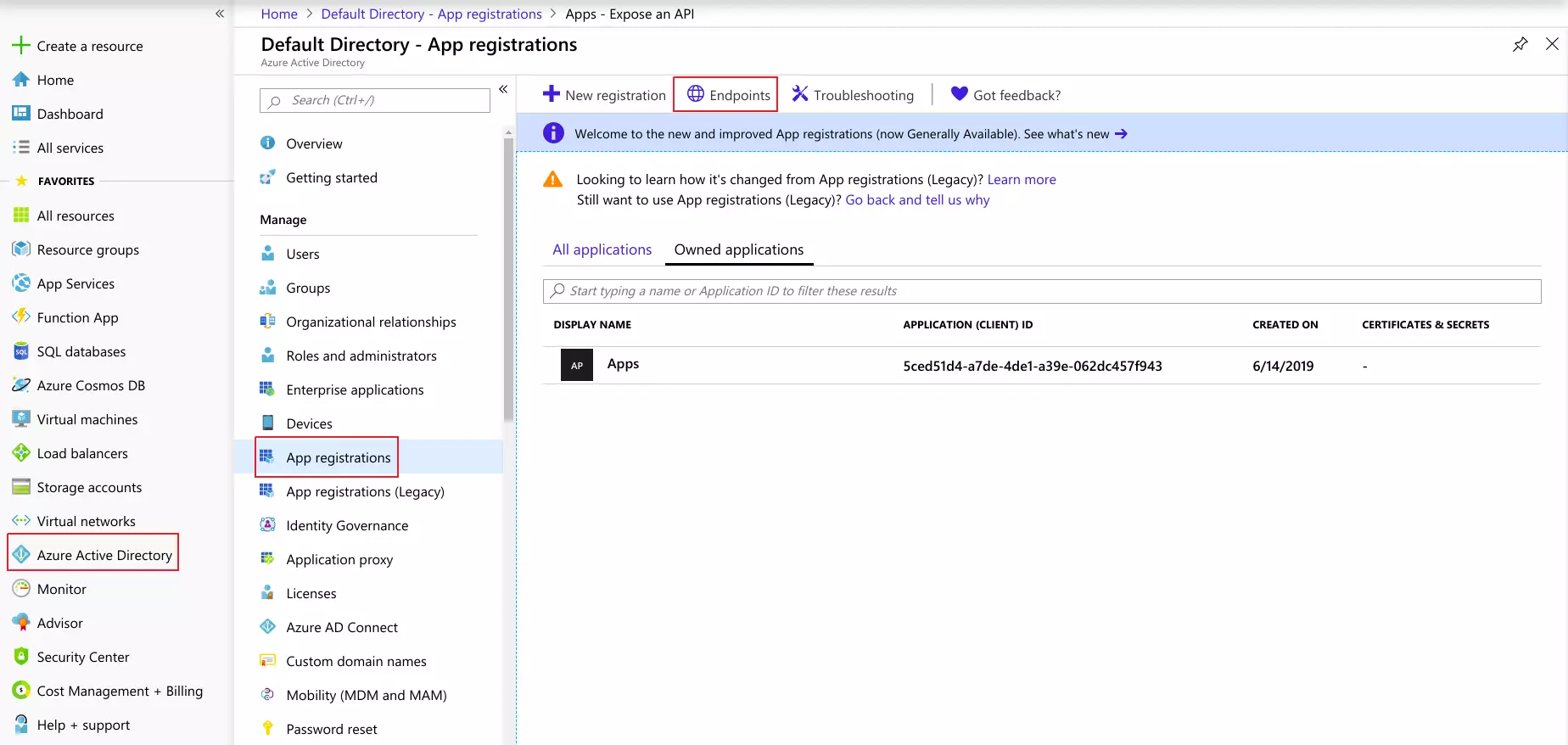
Task: Click Home in the breadcrumb
Action: 279,14
